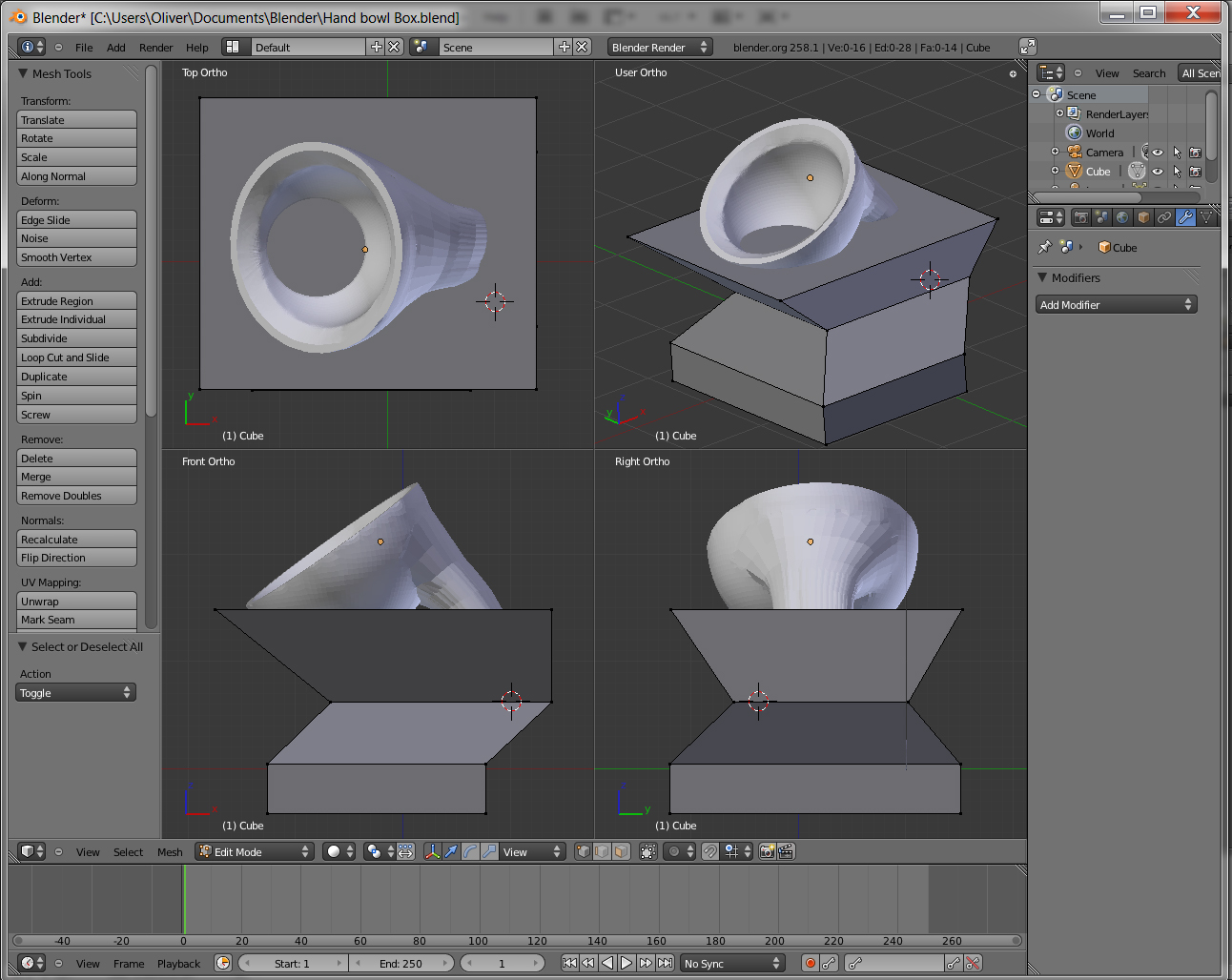This screenshot has width=1232, height=980.
Task: Open the Scene properties tab icon
Action: point(1102,217)
